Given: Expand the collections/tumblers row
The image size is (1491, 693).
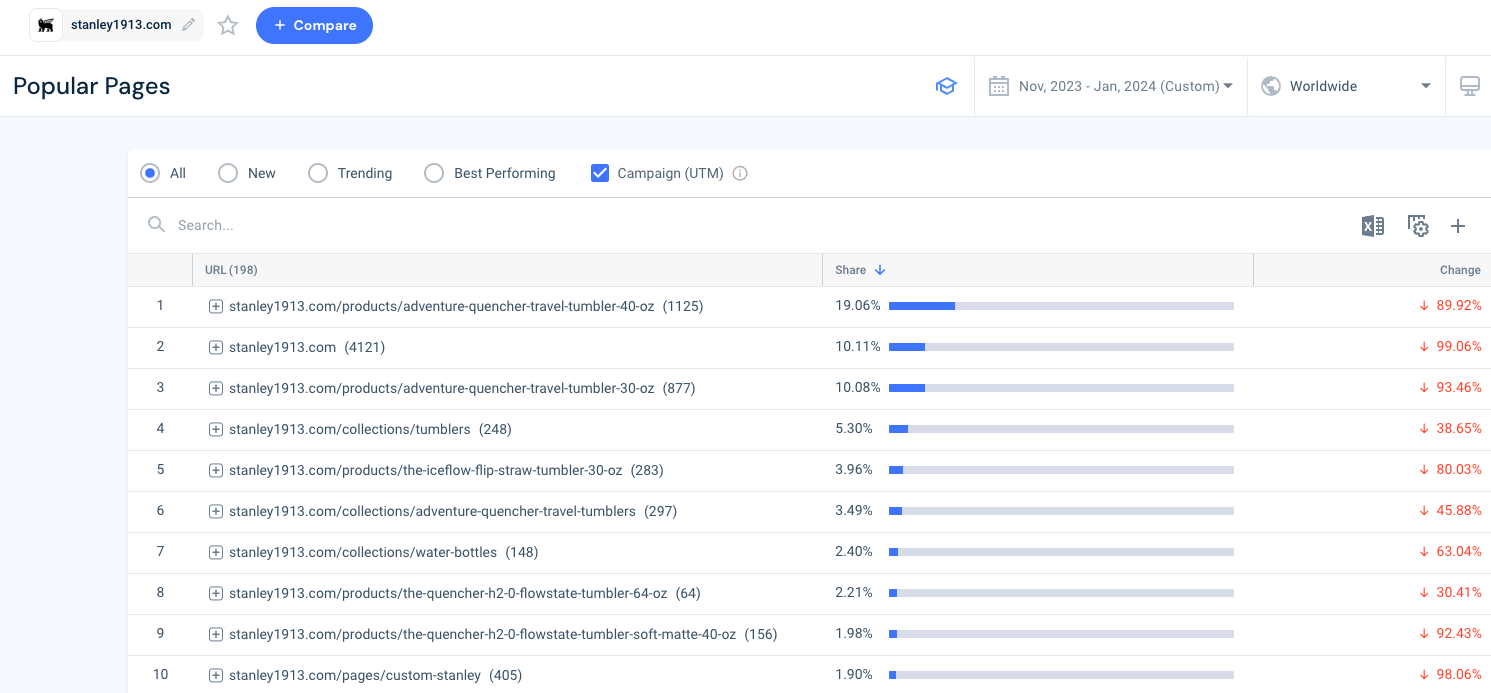Looking at the screenshot, I should point(215,430).
